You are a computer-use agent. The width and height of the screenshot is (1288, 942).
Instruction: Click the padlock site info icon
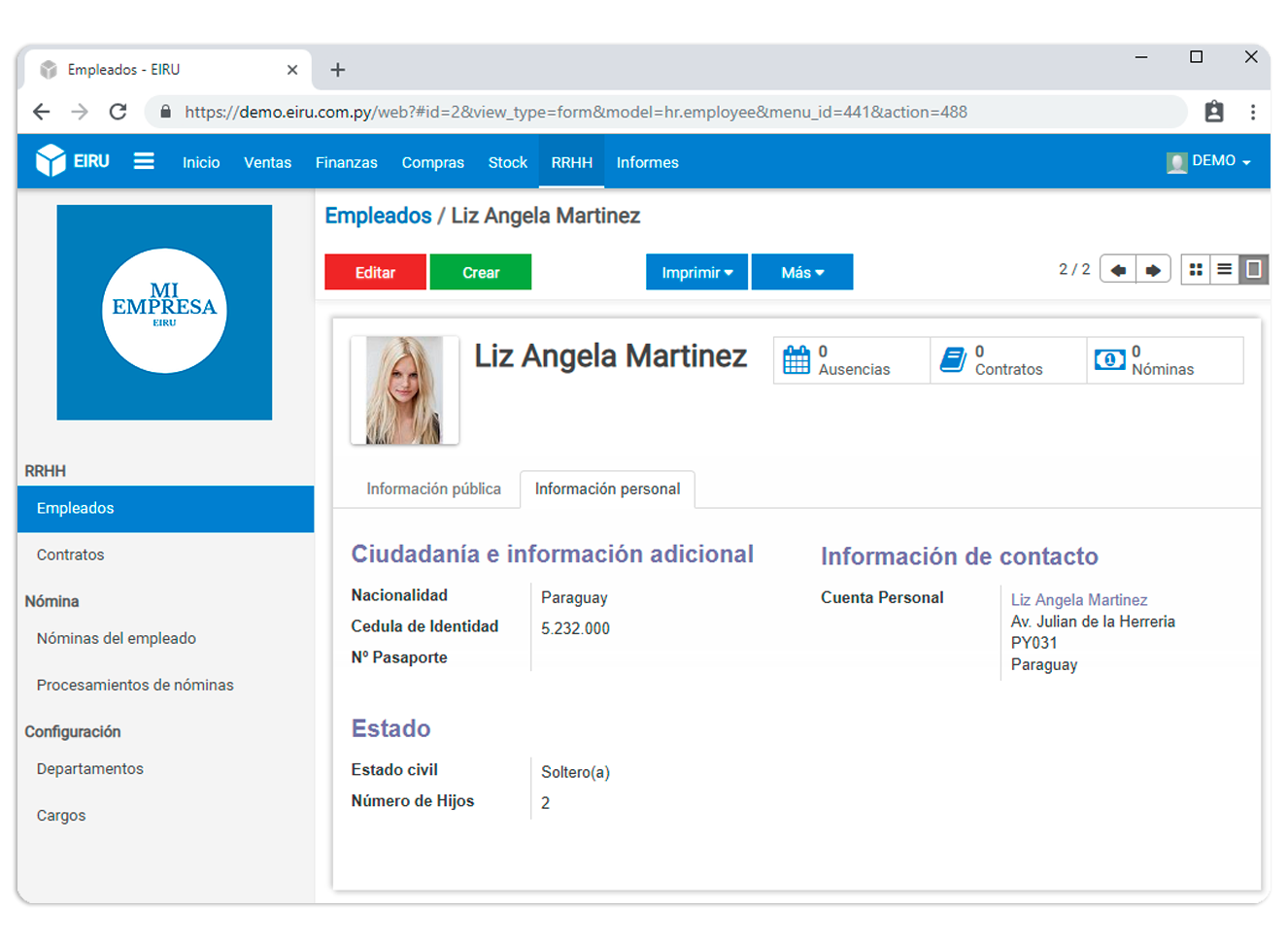pos(166,112)
